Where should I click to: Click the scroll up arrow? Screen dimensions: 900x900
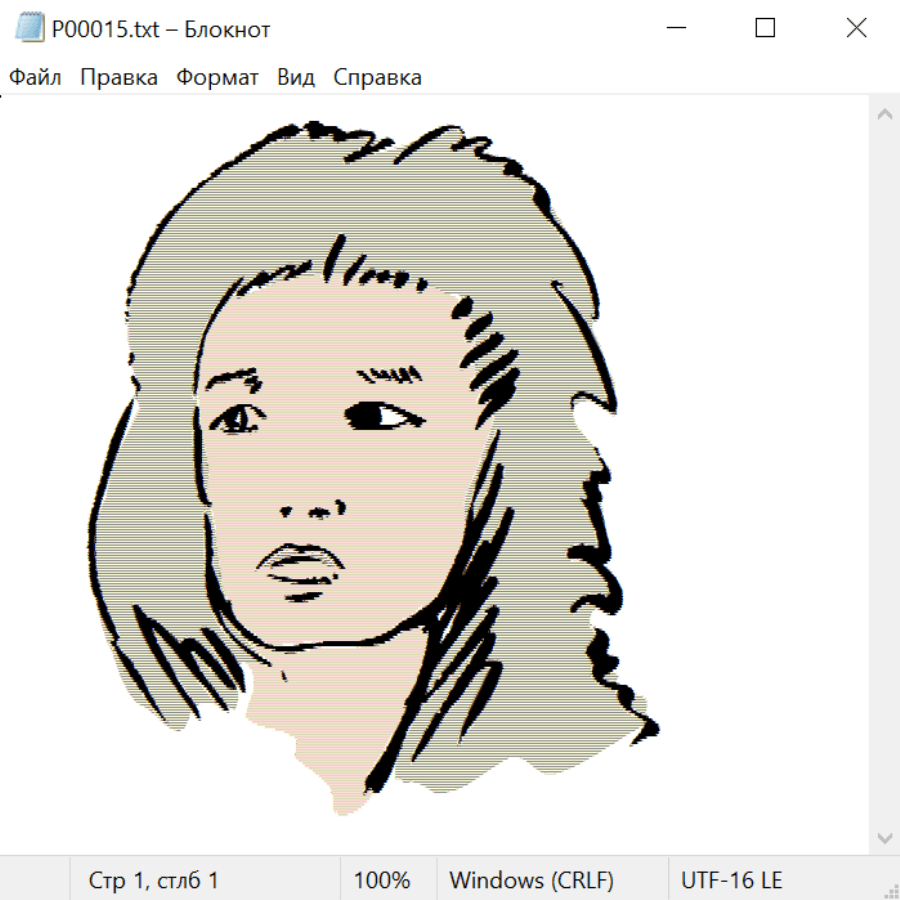(884, 115)
